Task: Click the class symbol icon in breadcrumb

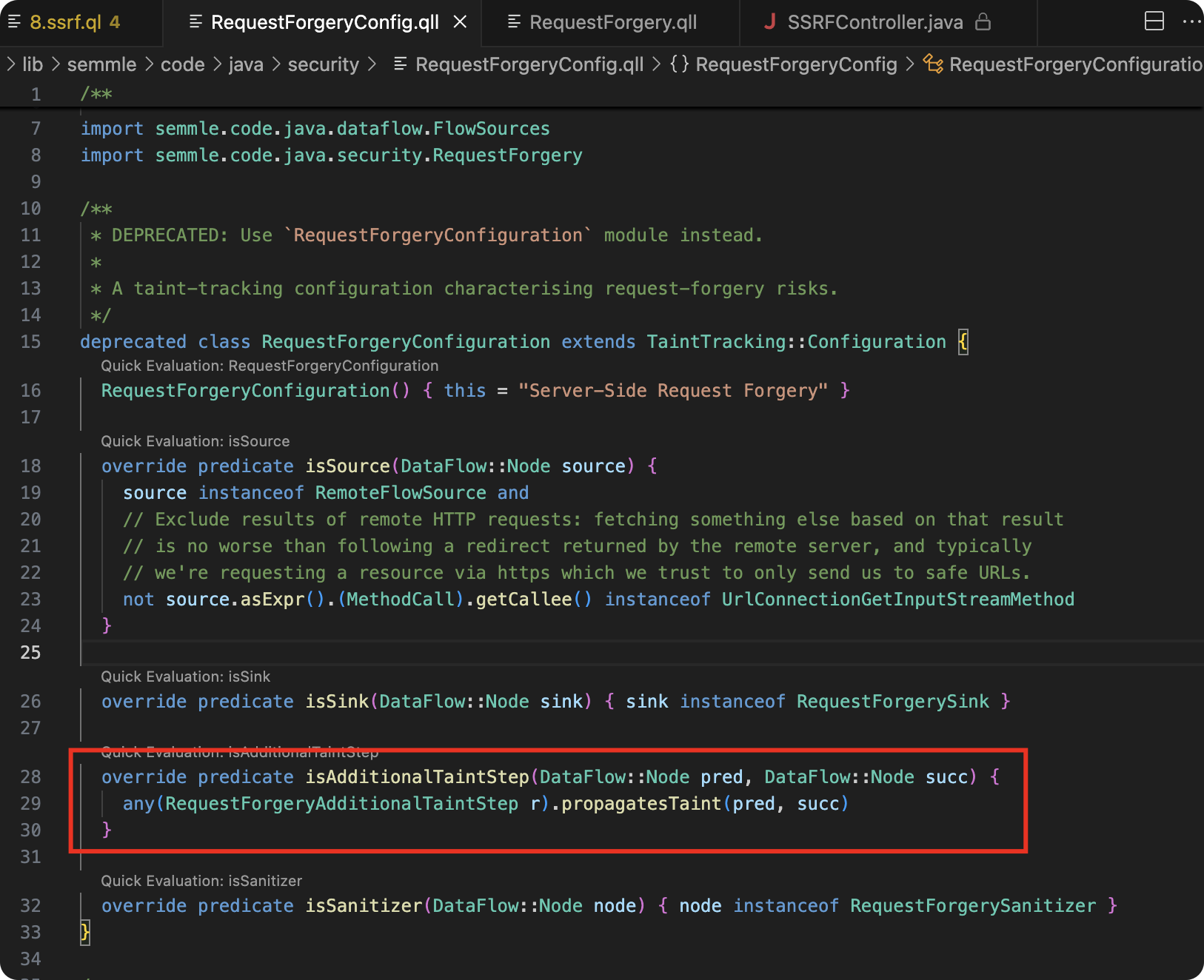Action: [933, 64]
